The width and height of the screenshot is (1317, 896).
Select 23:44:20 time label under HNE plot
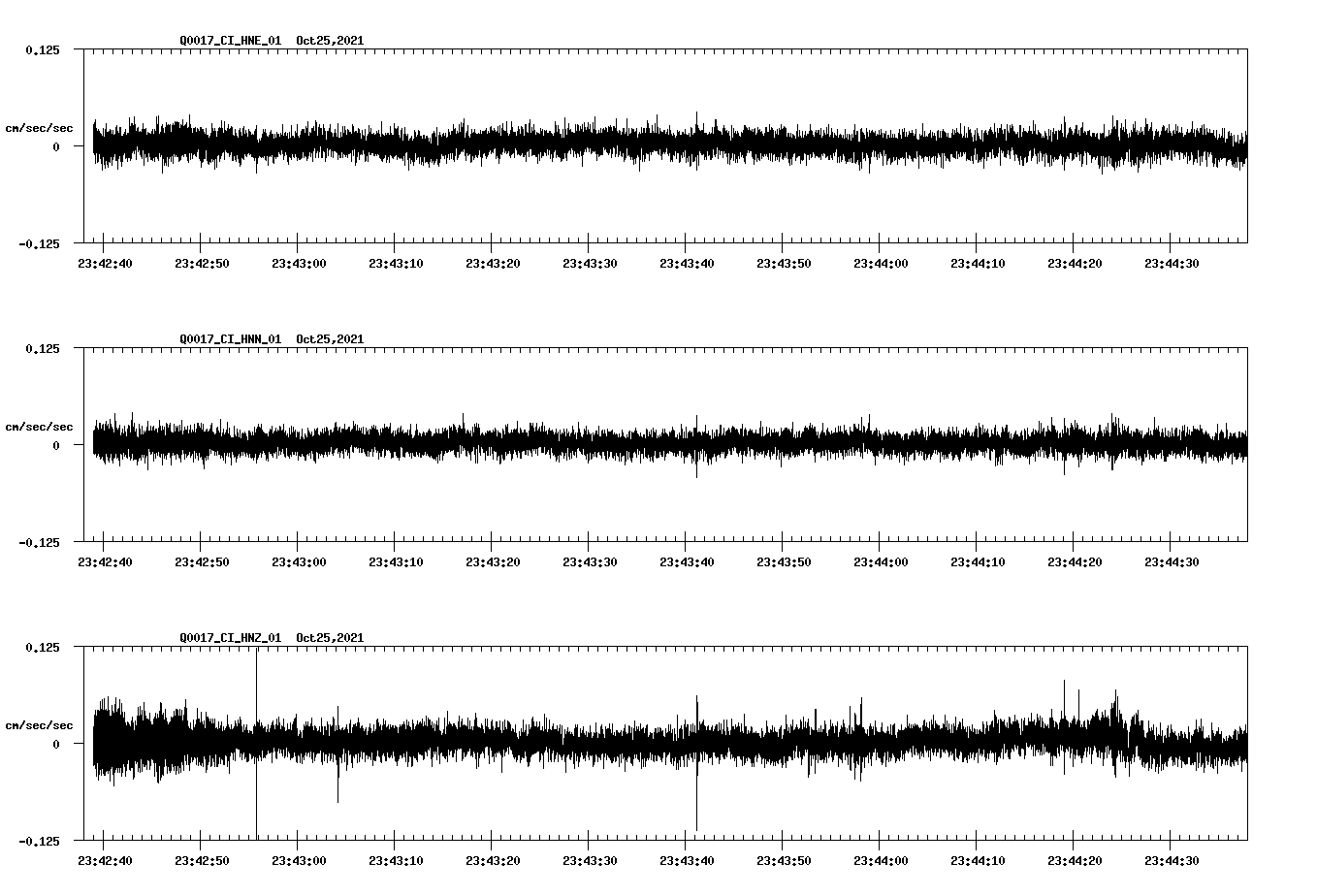[x=1075, y=264]
